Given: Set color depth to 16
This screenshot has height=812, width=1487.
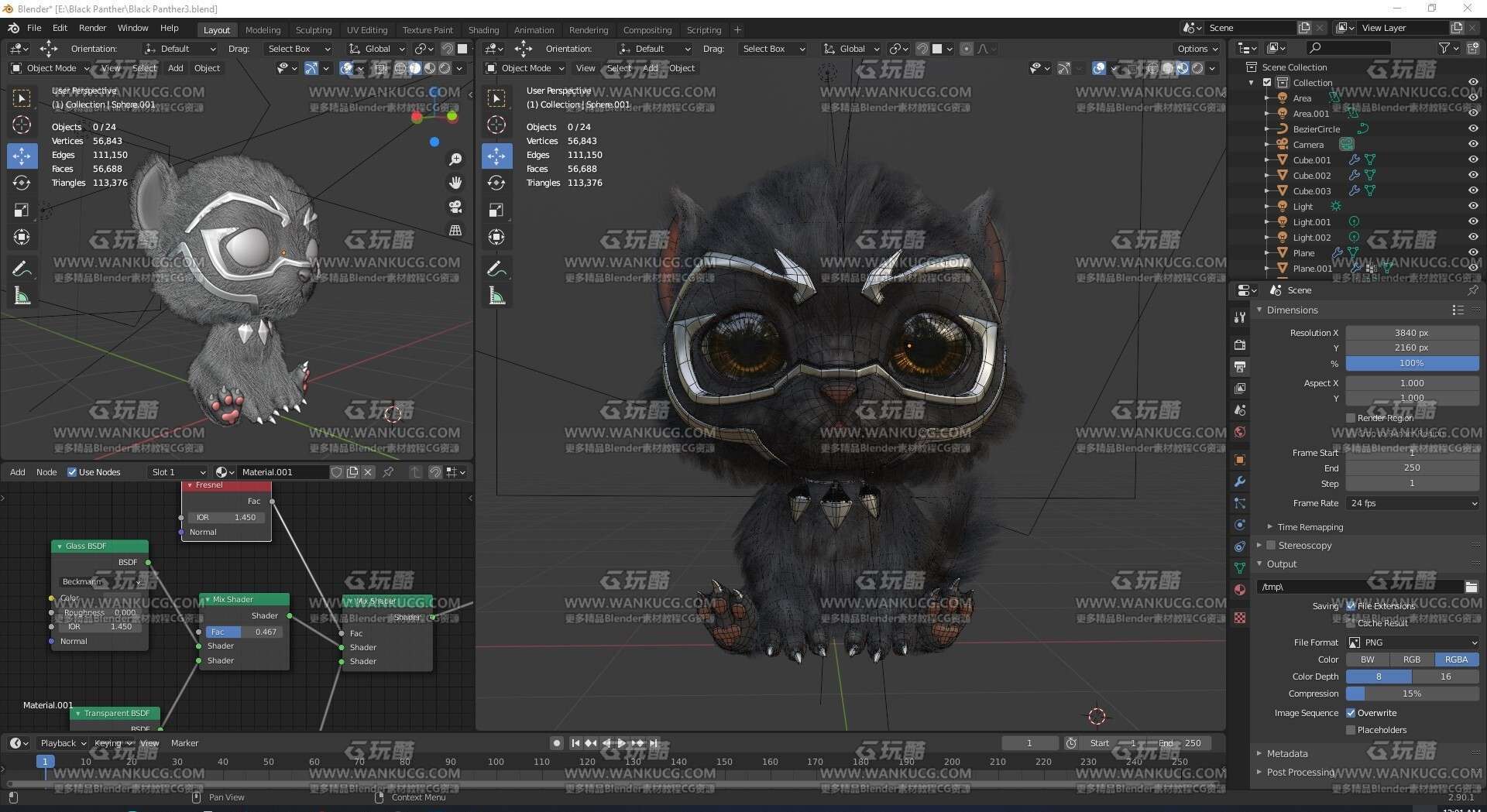Looking at the screenshot, I should pyautogui.click(x=1445, y=677).
